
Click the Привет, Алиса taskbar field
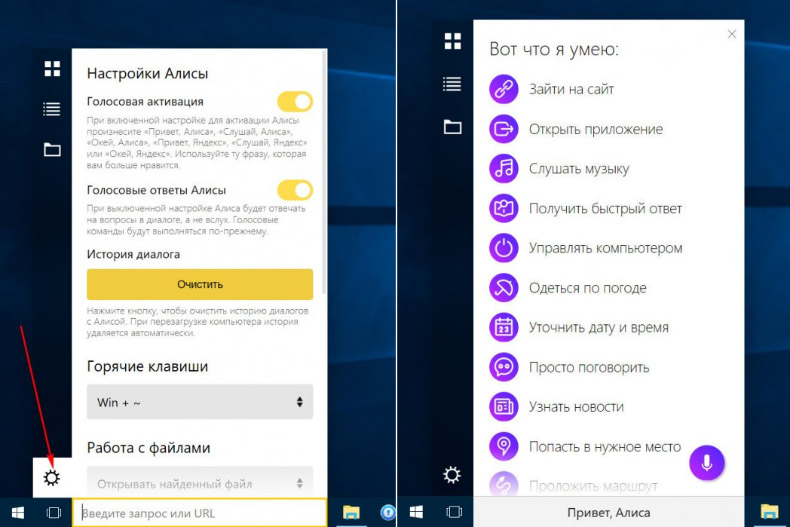[609, 512]
